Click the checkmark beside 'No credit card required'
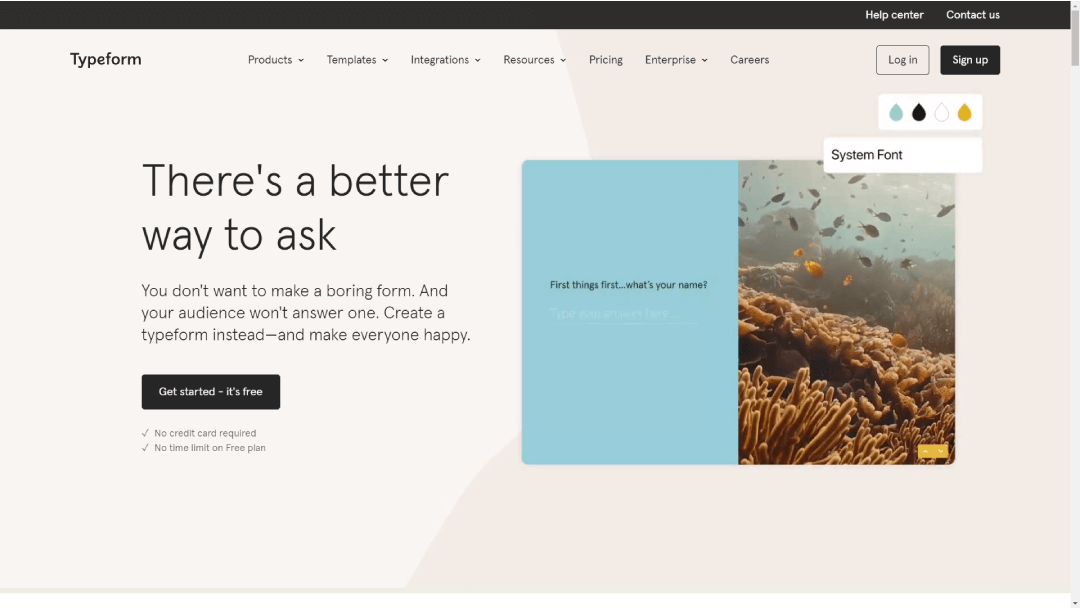The height and width of the screenshot is (608, 1080). pyautogui.click(x=146, y=433)
